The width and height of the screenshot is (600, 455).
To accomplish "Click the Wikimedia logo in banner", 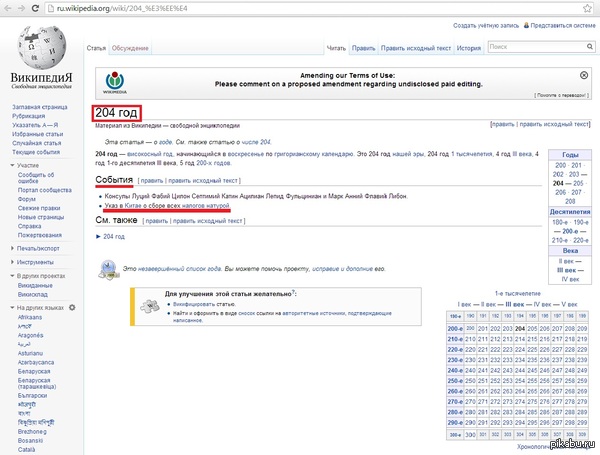I will [117, 81].
